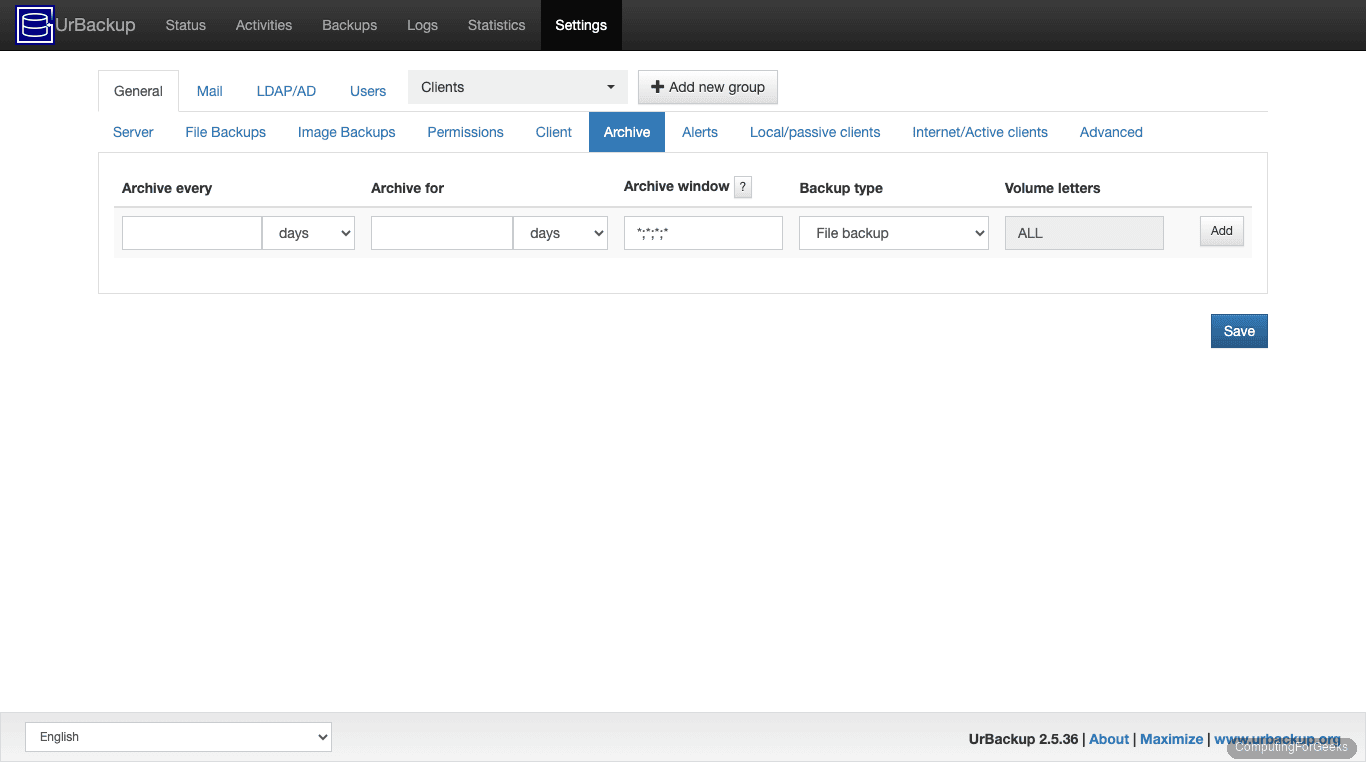
Task: Click the Archive window pattern input field
Action: coord(702,232)
